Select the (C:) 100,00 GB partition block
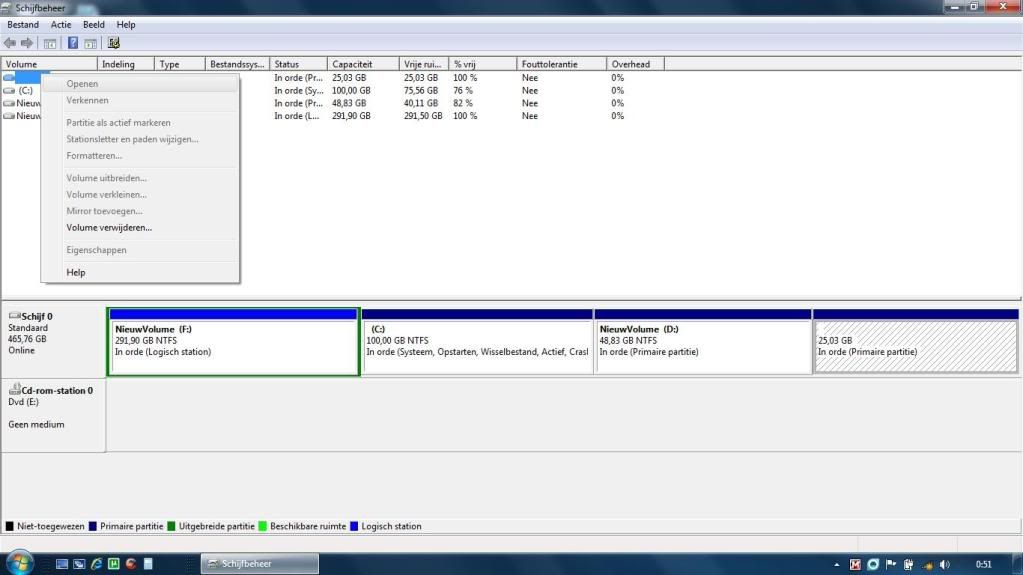The width and height of the screenshot is (1023, 575). (x=477, y=346)
